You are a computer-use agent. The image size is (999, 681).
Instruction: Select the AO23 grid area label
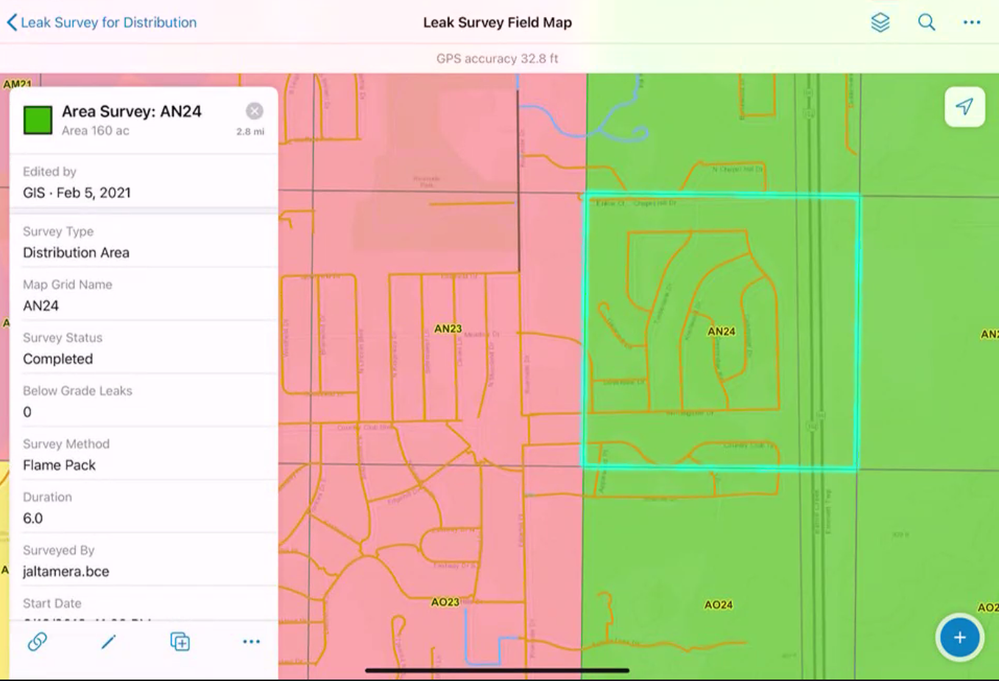(x=445, y=602)
